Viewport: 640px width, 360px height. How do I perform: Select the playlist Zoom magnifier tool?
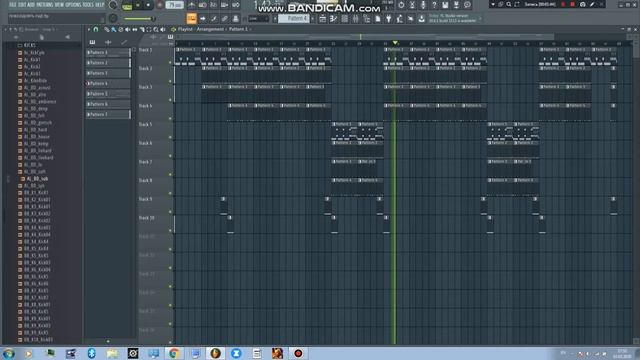pos(156,29)
